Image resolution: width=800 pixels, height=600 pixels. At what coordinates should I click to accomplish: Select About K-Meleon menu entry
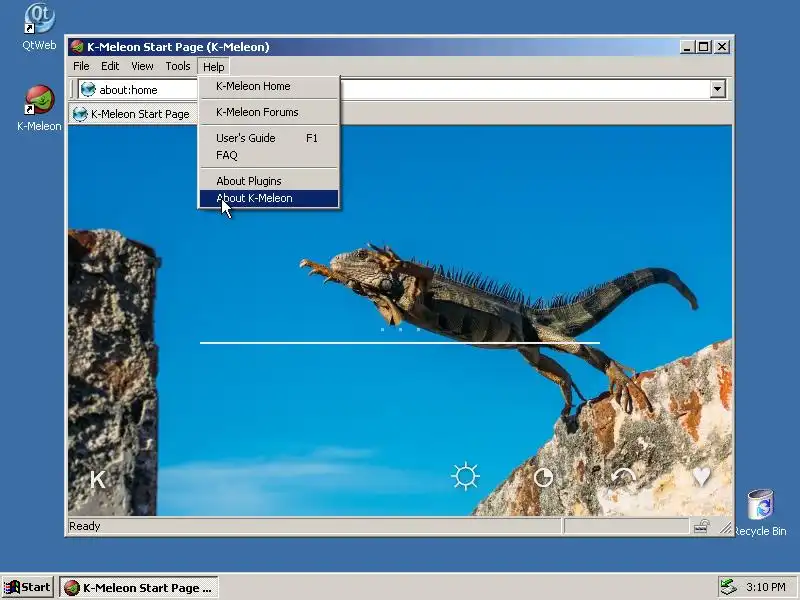pos(269,198)
